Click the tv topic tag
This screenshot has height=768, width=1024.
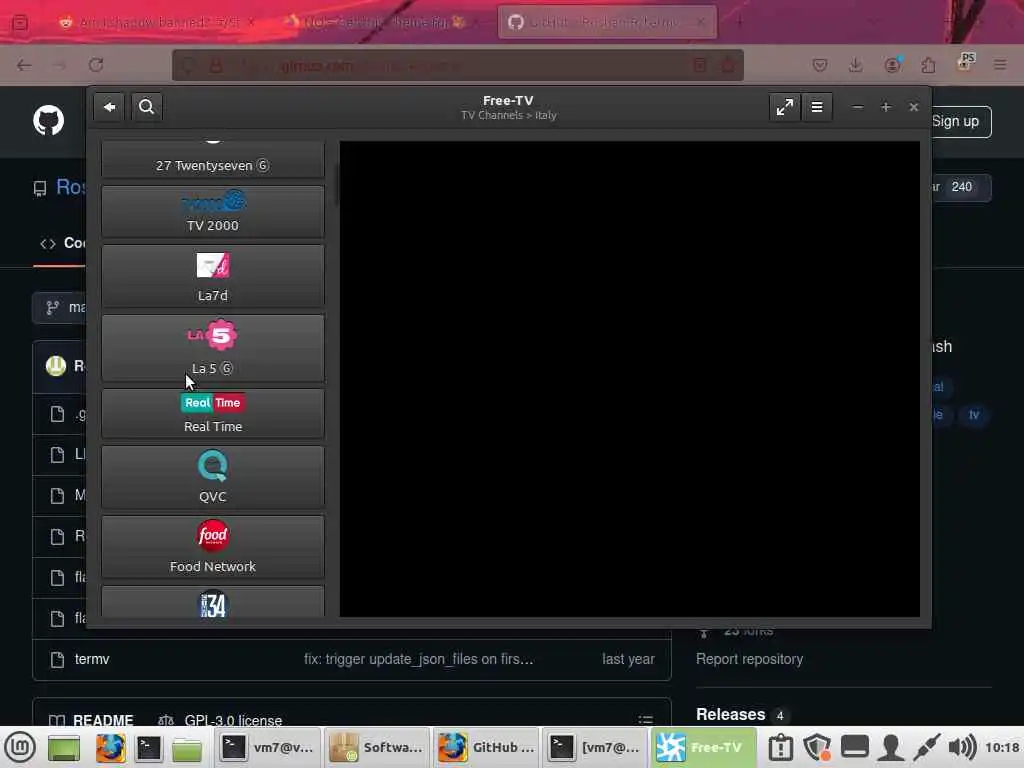pos(974,415)
